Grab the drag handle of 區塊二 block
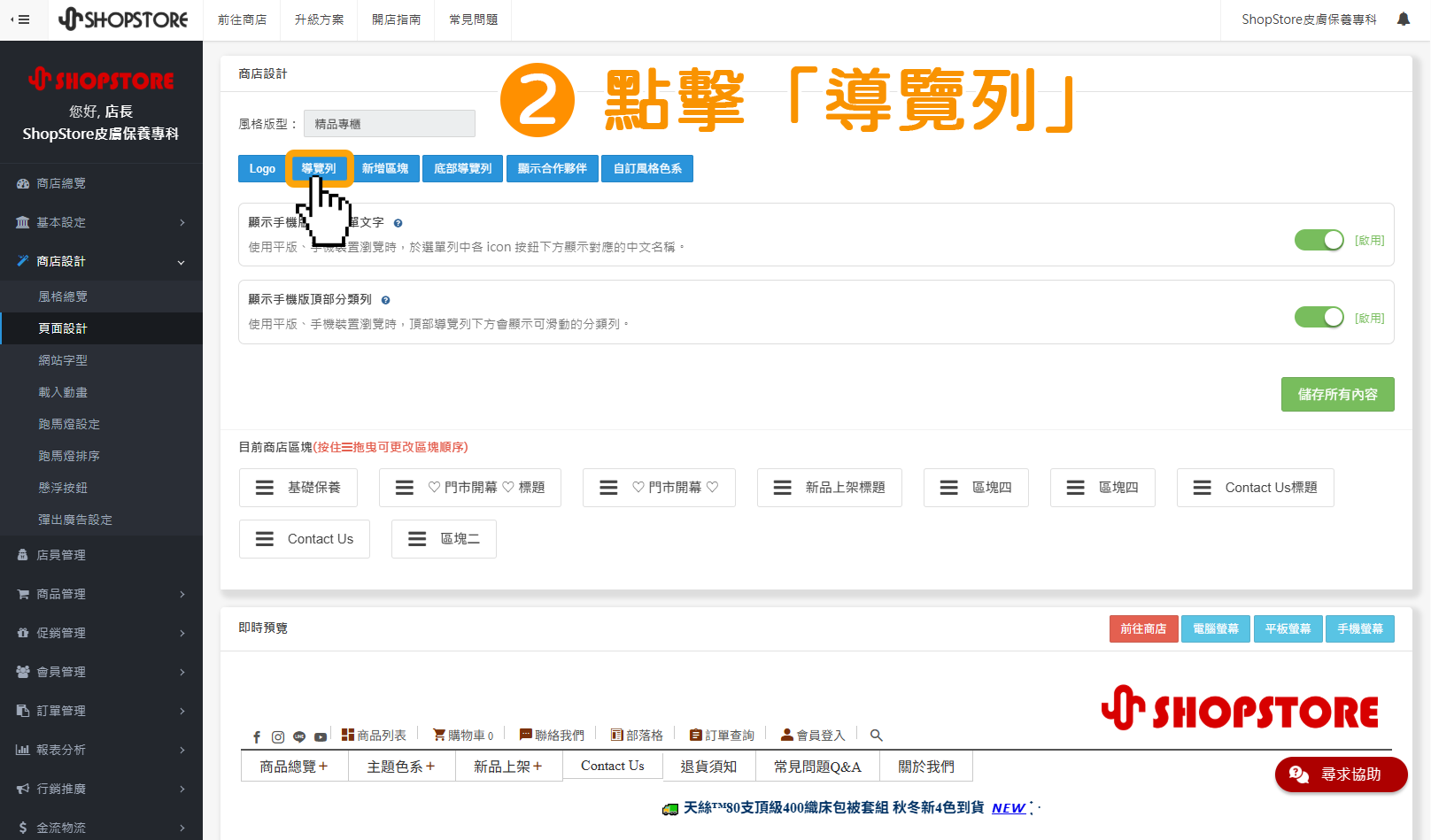Image resolution: width=1431 pixels, height=840 pixels. [417, 539]
